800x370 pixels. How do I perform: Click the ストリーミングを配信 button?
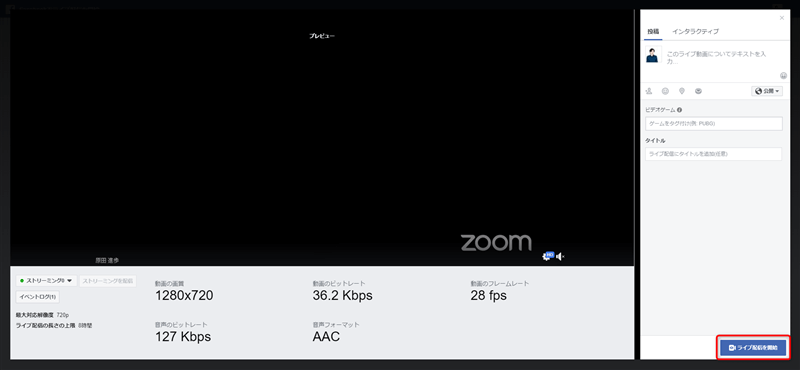pyautogui.click(x=108, y=281)
